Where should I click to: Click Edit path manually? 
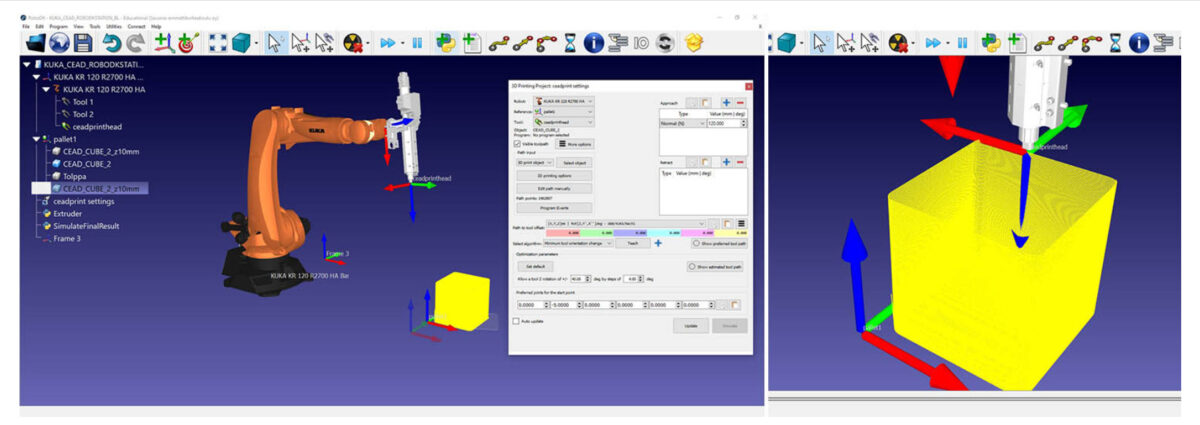coord(554,188)
